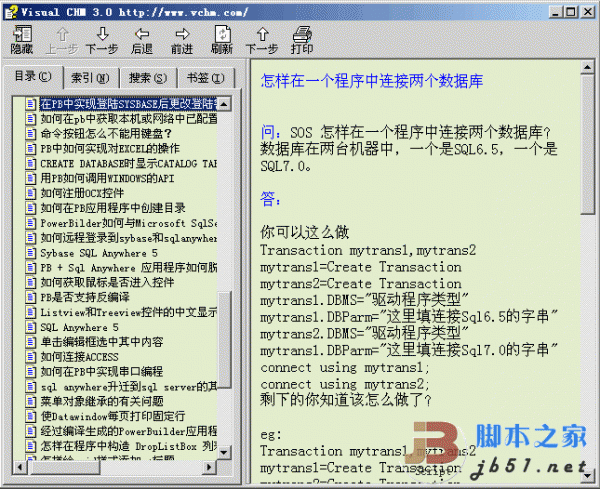Click the line connect using mytrans1;
Viewport: 600px width, 489px height.
tap(345, 368)
